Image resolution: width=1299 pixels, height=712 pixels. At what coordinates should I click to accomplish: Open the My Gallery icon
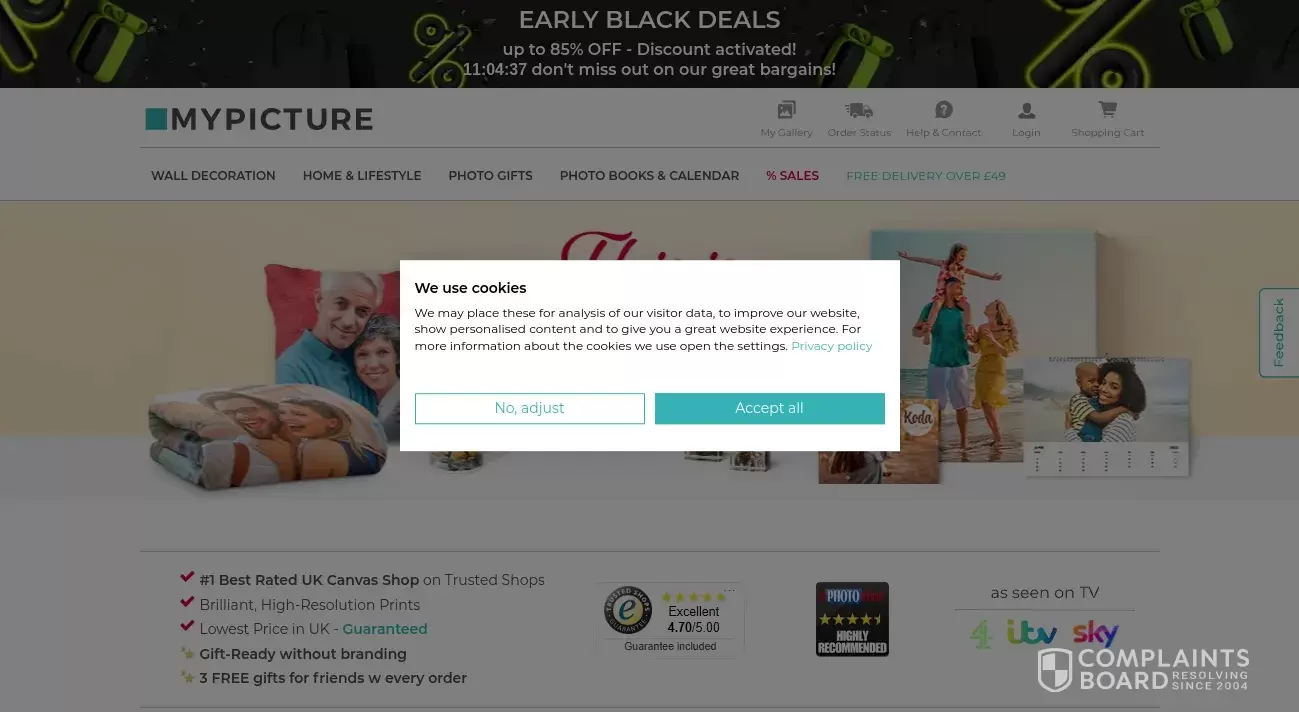[x=786, y=110]
